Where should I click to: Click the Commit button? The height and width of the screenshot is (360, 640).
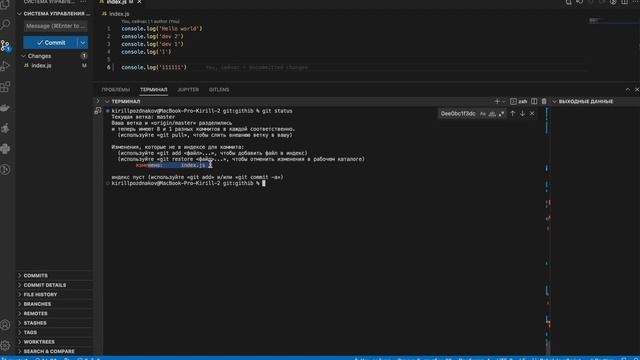coord(50,42)
